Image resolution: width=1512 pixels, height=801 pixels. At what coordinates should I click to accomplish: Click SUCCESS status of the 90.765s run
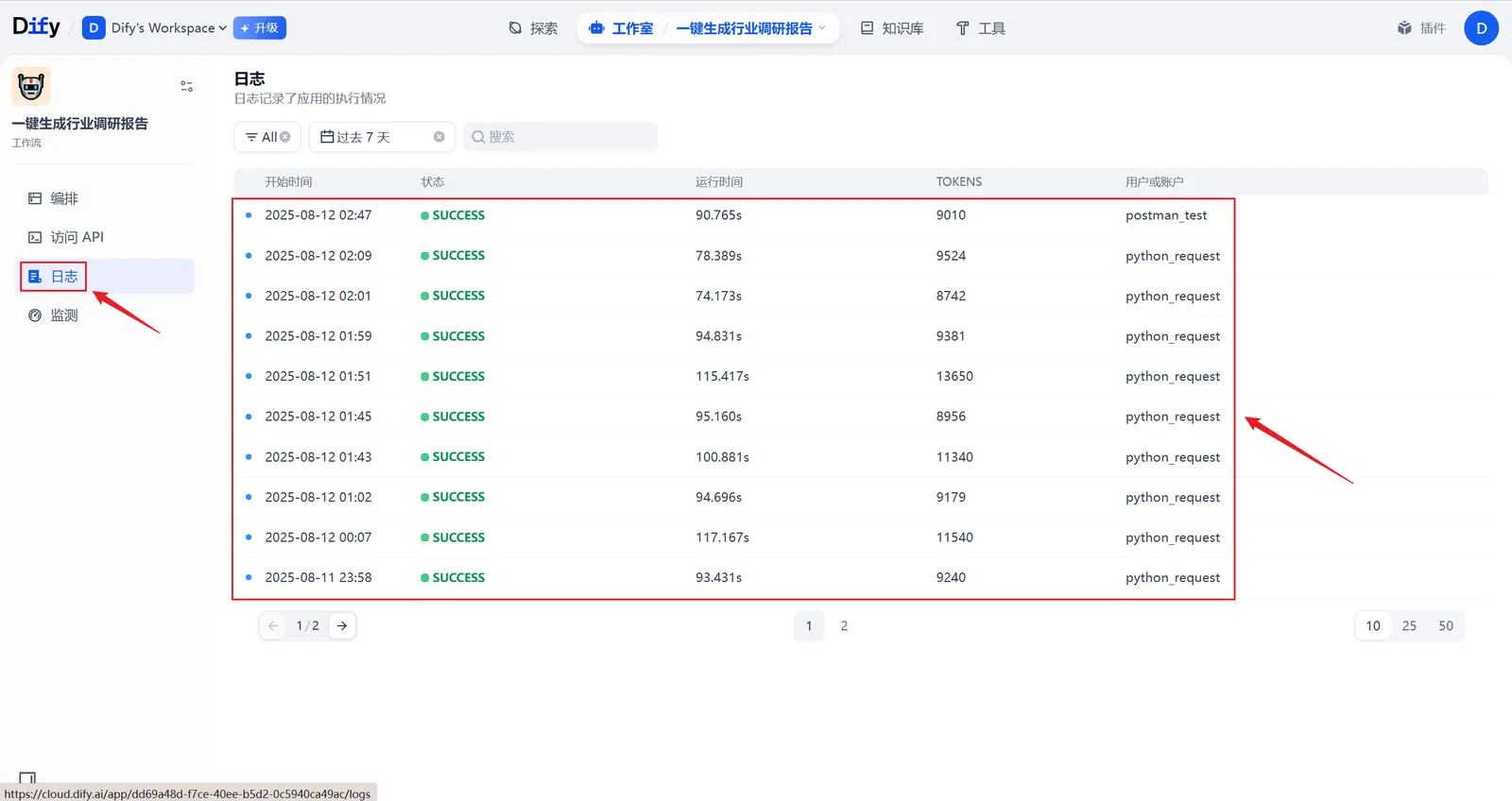[x=453, y=215]
